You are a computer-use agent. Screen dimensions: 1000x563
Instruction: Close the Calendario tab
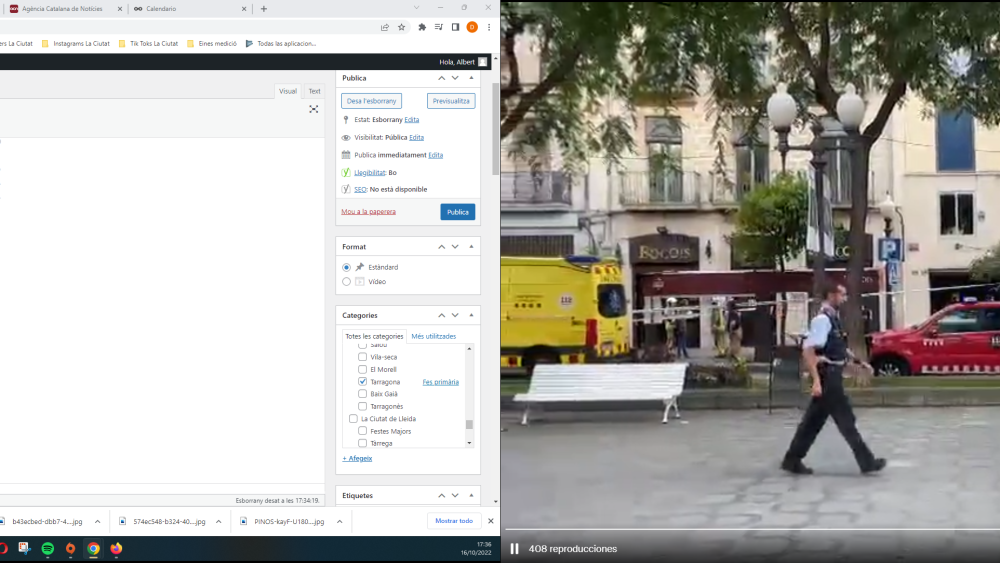[244, 9]
